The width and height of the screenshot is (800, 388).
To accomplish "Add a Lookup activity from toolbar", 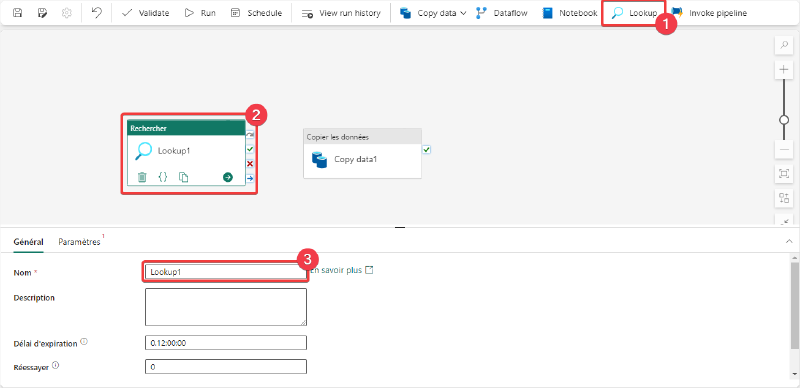I will coord(634,13).
